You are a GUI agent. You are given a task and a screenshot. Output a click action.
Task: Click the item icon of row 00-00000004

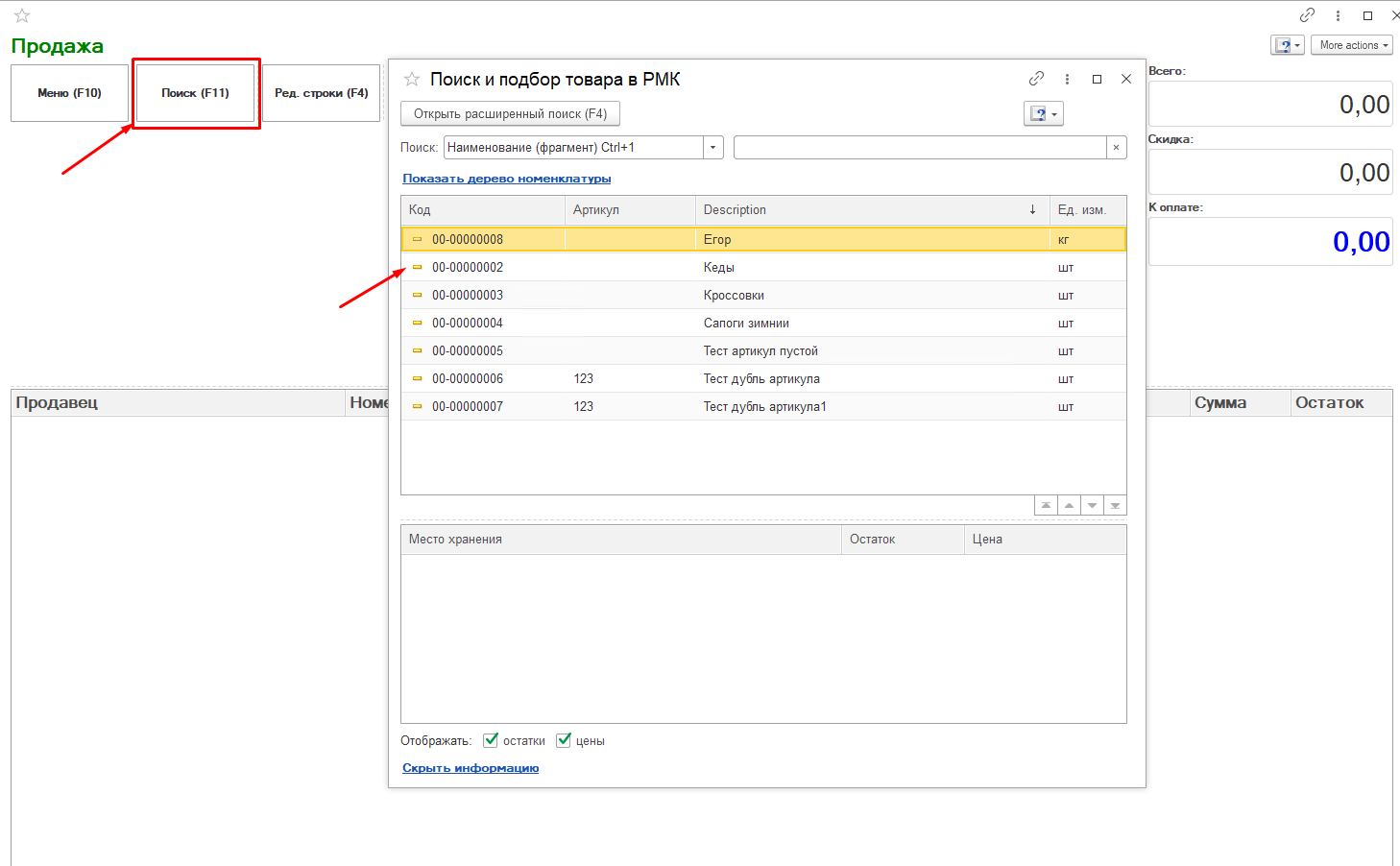tap(417, 323)
